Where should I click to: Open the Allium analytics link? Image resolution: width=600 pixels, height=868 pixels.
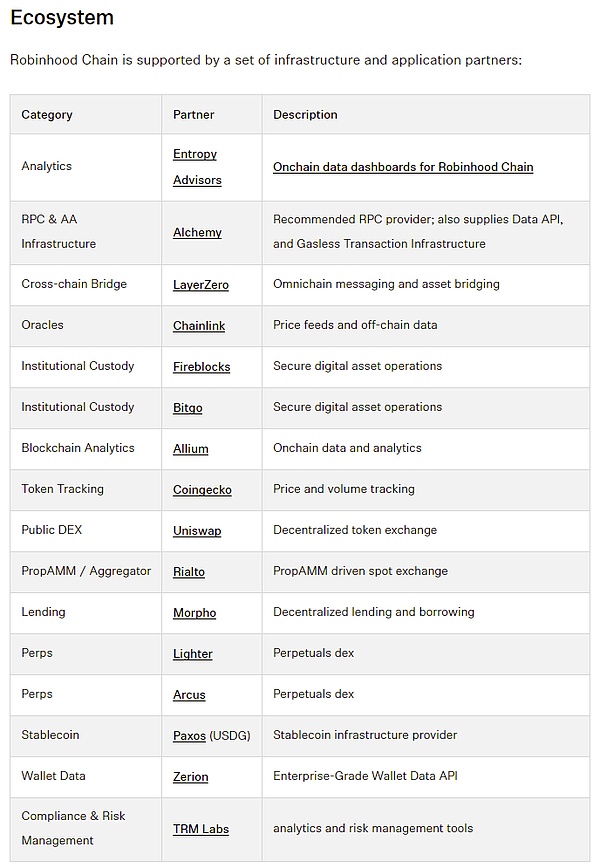190,448
